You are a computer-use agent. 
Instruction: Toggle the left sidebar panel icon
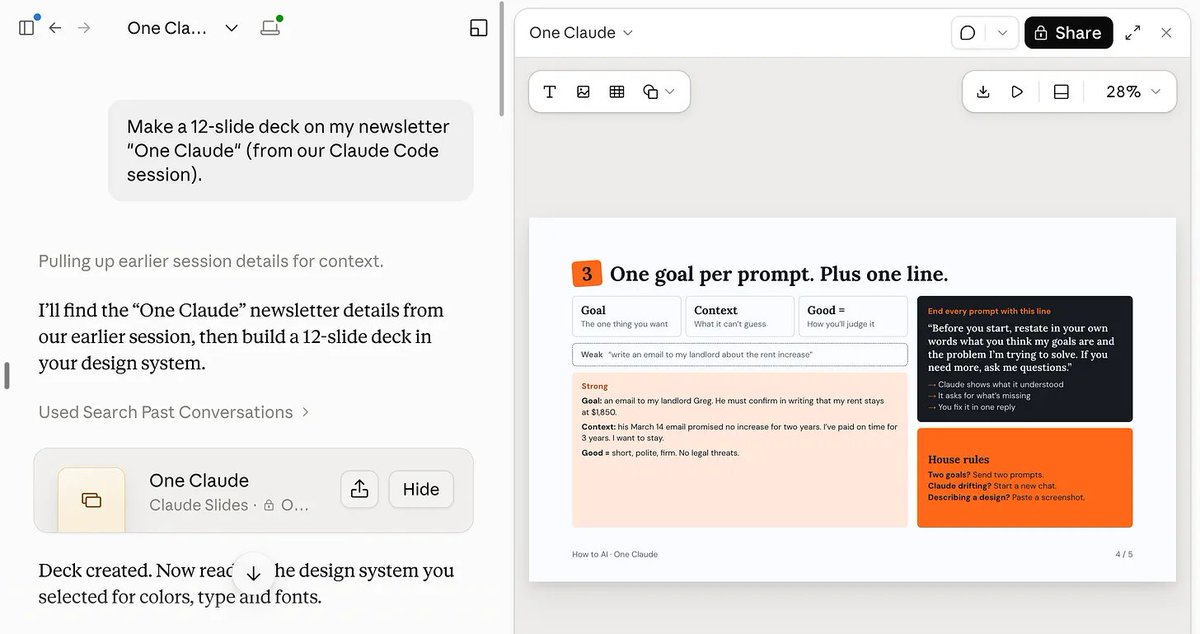click(27, 28)
